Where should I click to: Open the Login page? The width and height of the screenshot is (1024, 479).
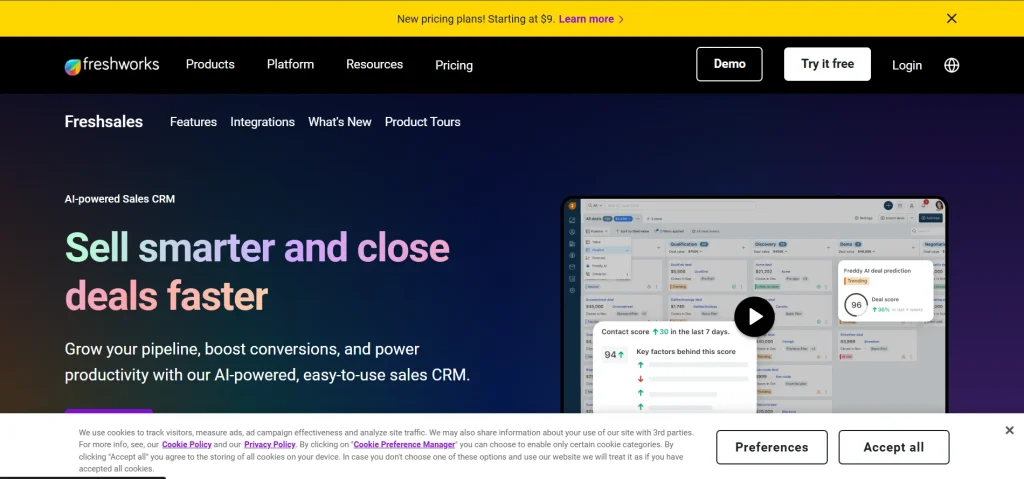[x=907, y=65]
